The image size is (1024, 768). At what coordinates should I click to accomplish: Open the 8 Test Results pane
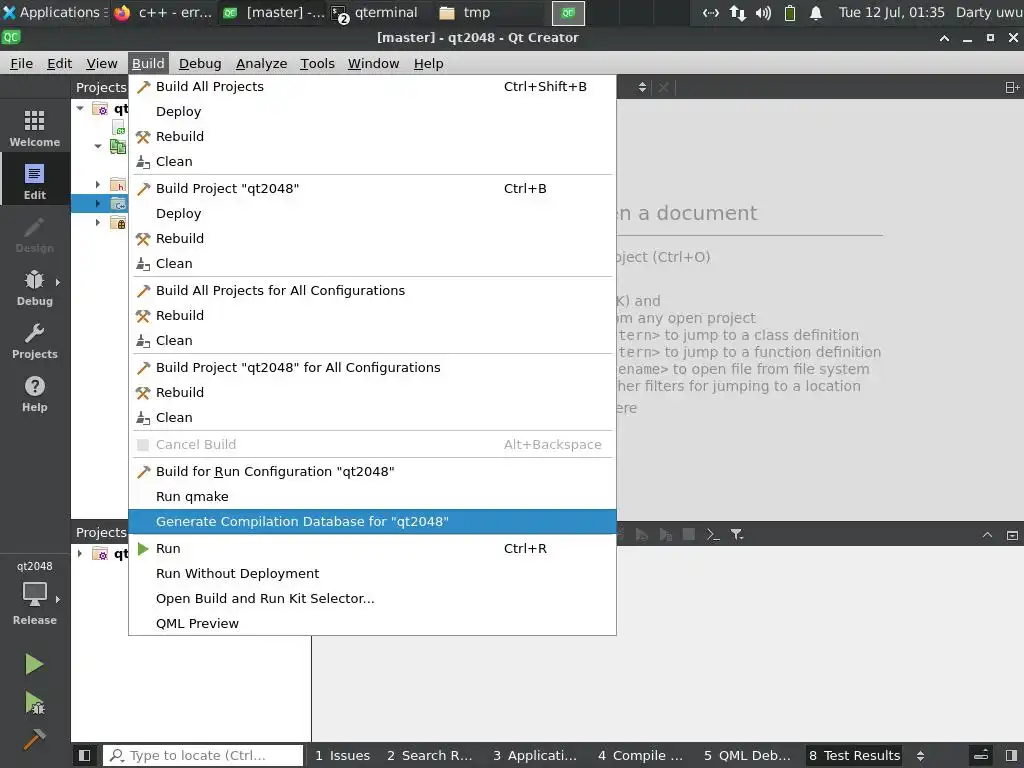pyautogui.click(x=854, y=756)
